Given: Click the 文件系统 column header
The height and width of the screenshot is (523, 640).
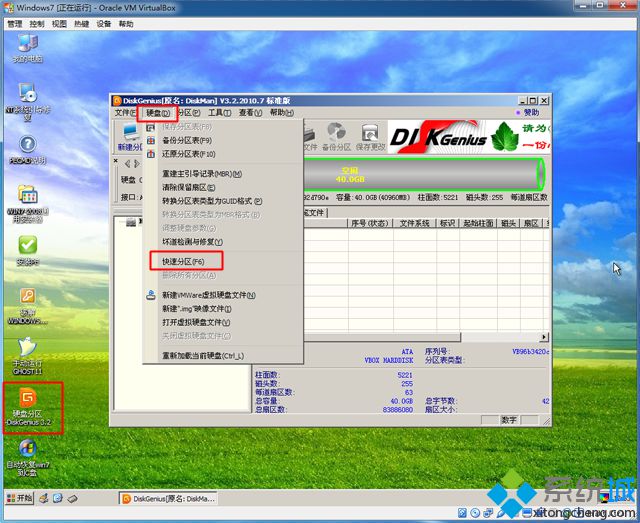Looking at the screenshot, I should (414, 223).
